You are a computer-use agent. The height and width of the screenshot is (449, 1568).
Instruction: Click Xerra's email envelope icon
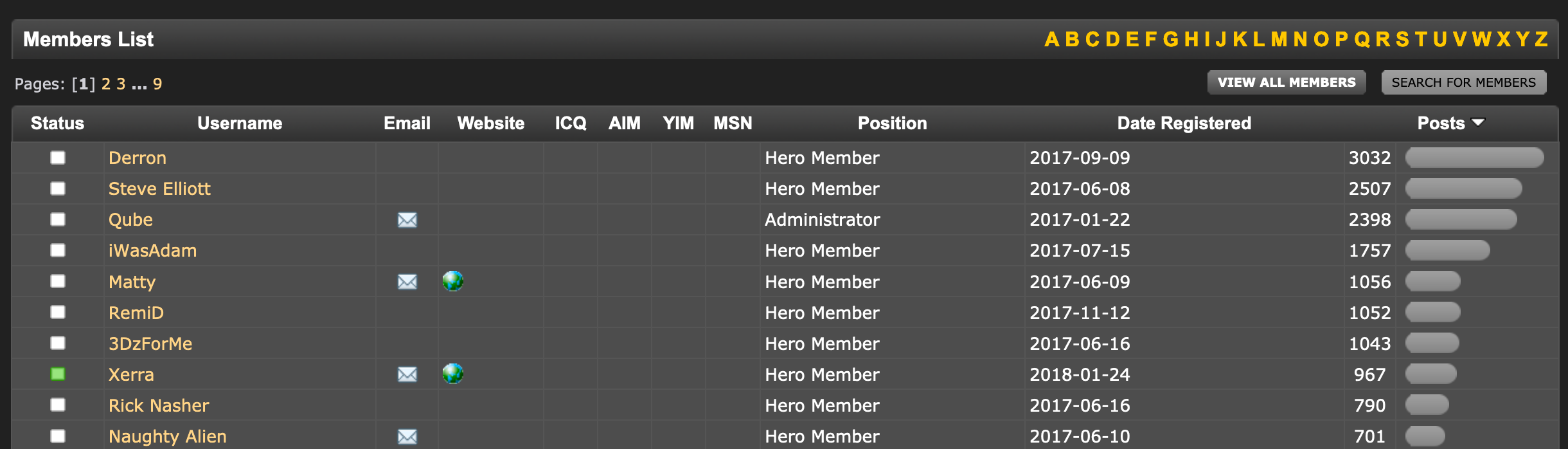tap(407, 374)
